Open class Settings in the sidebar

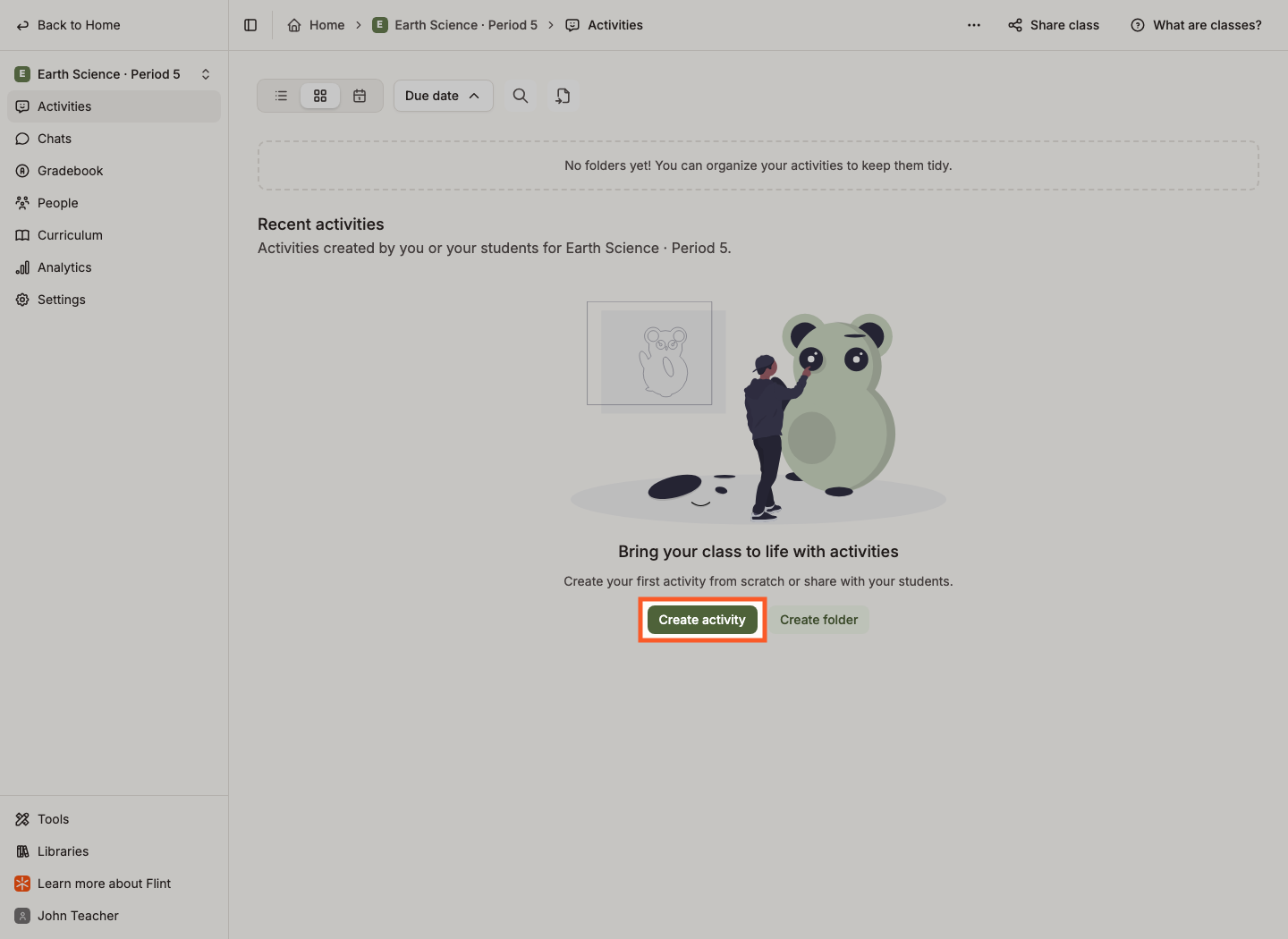(x=114, y=300)
